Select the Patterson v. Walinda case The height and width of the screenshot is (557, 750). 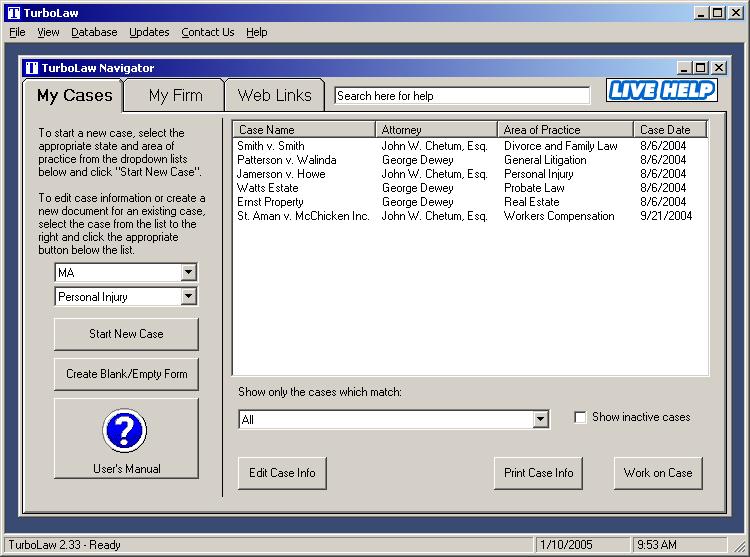[x=287, y=160]
